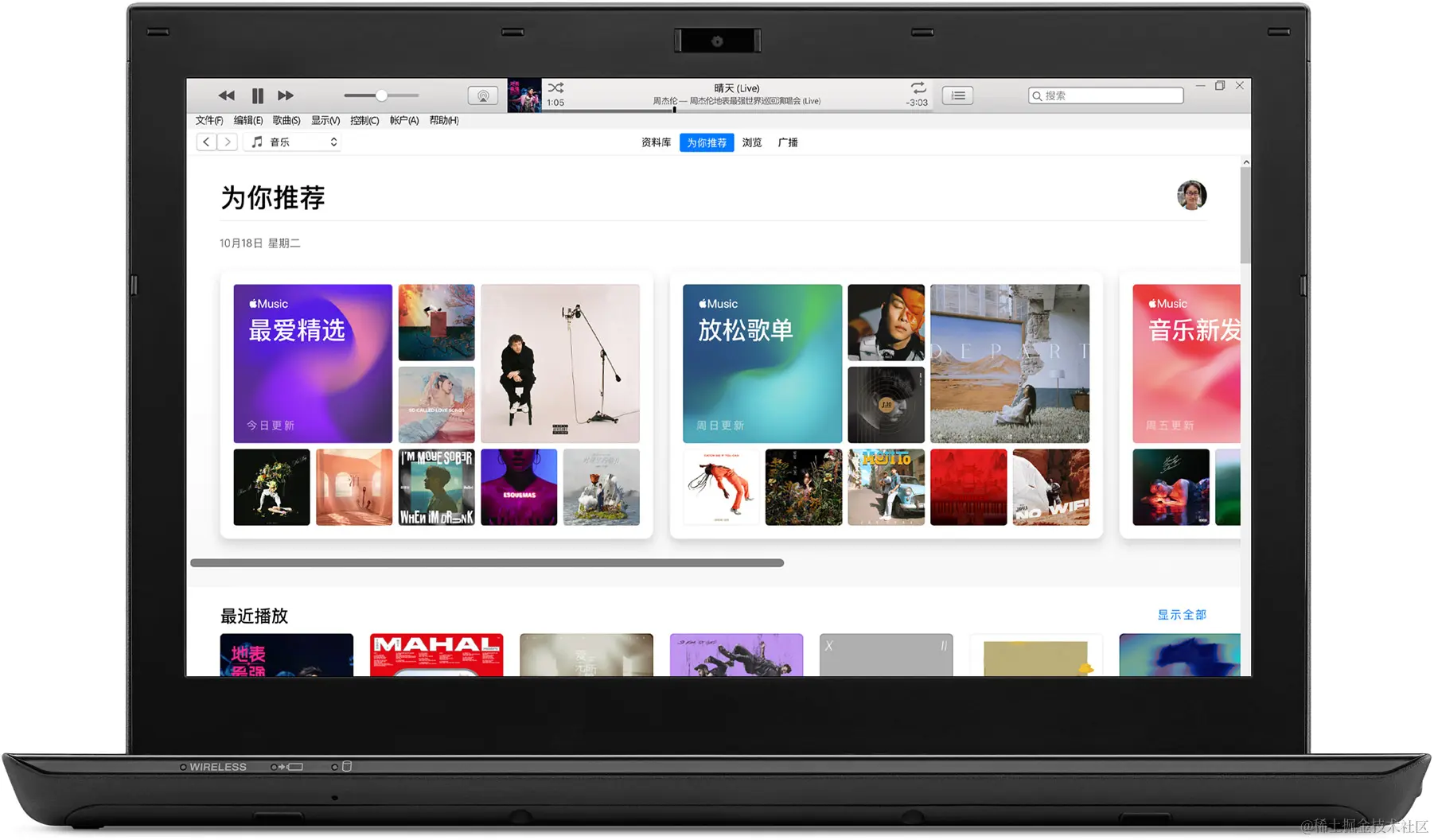Open 显示全部 to show all recently played
The image size is (1434, 840).
[x=1181, y=614]
